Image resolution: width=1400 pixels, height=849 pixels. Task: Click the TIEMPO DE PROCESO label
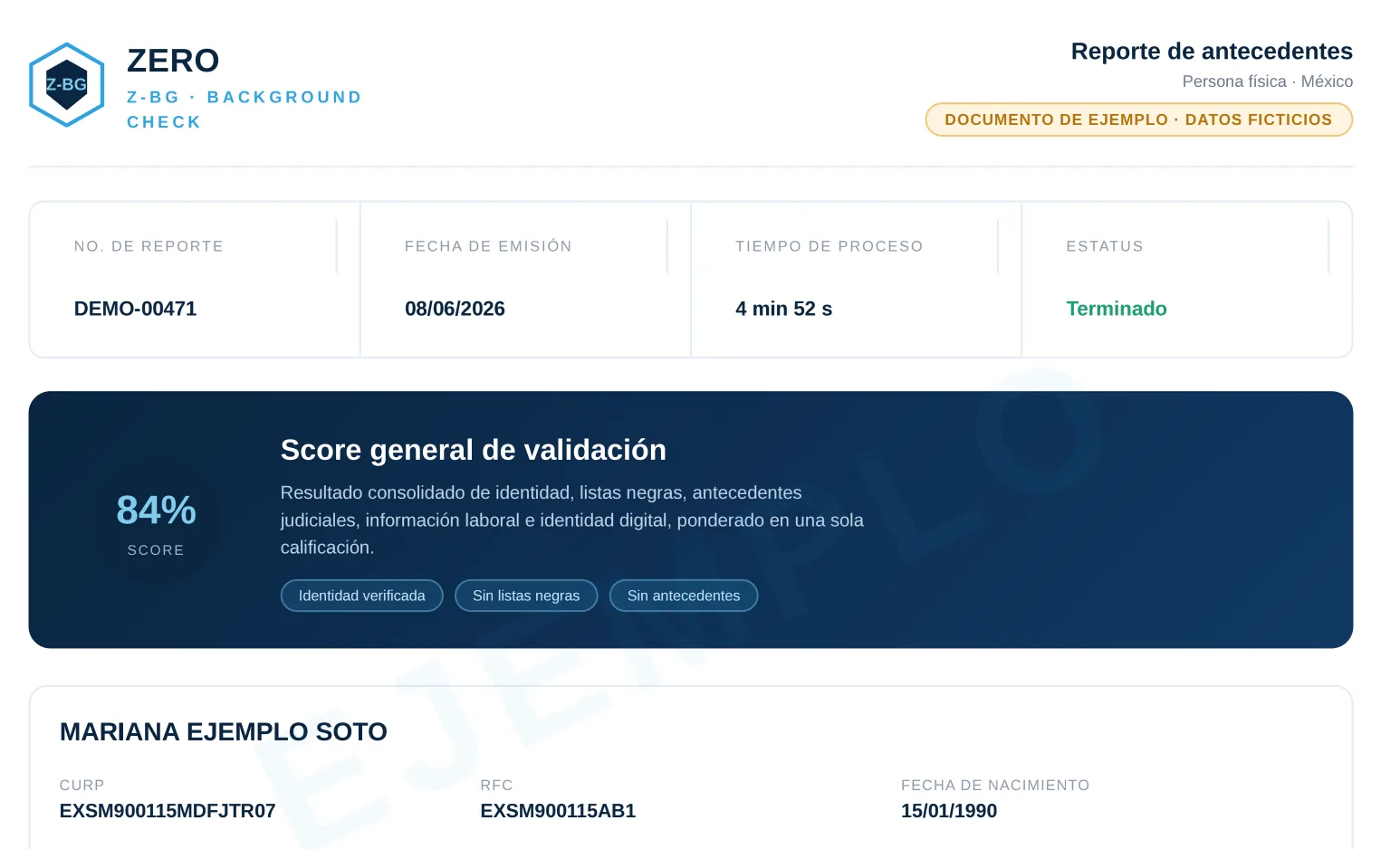click(x=829, y=246)
